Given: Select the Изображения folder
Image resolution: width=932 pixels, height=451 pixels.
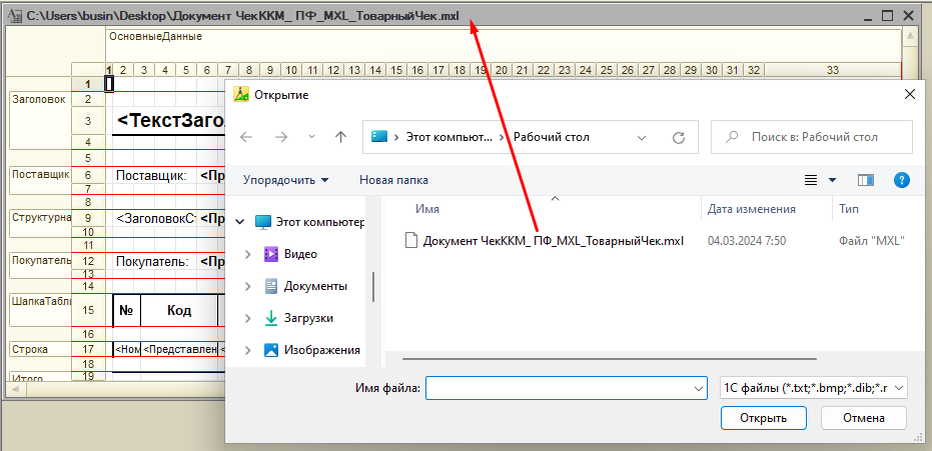Looking at the screenshot, I should (x=322, y=351).
